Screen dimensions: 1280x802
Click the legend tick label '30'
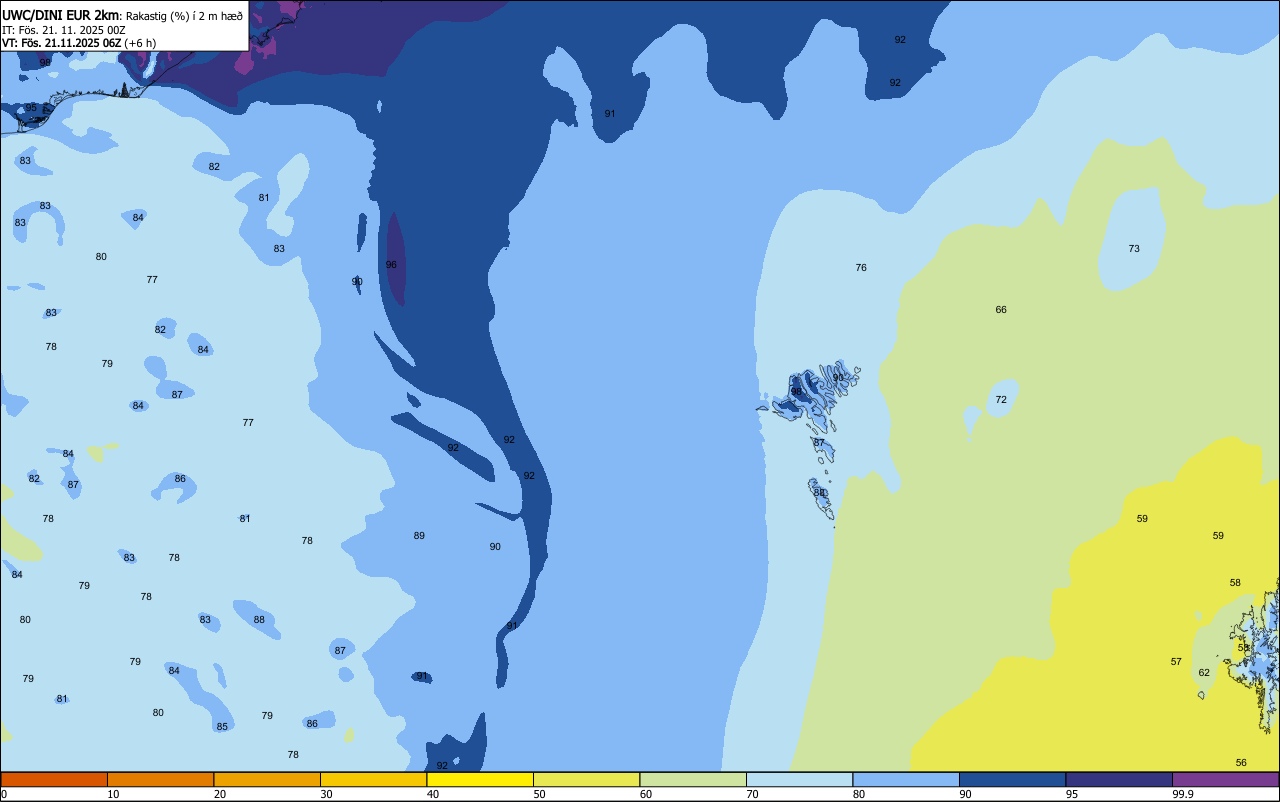pos(326,794)
